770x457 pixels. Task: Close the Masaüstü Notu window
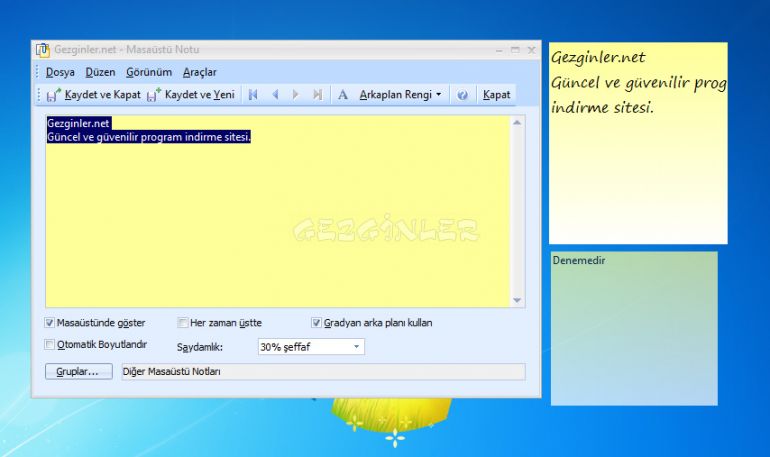531,50
